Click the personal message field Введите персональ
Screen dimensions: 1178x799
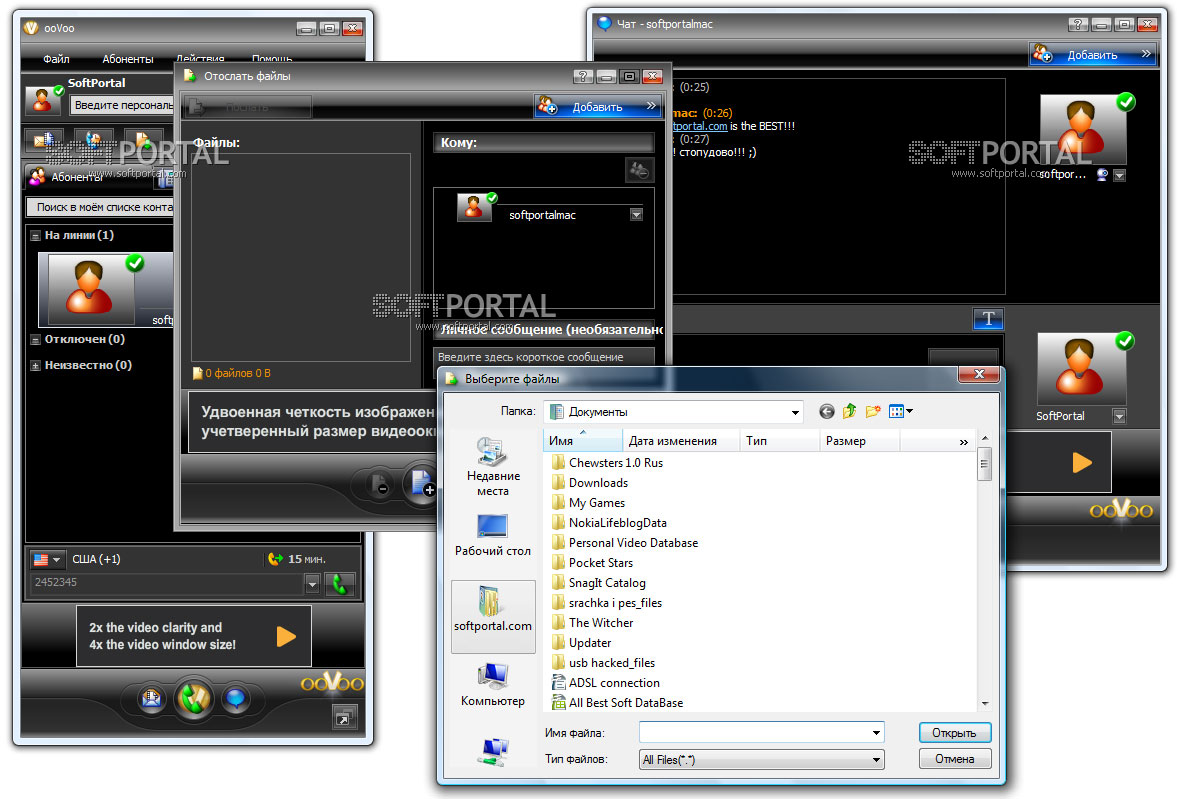122,105
